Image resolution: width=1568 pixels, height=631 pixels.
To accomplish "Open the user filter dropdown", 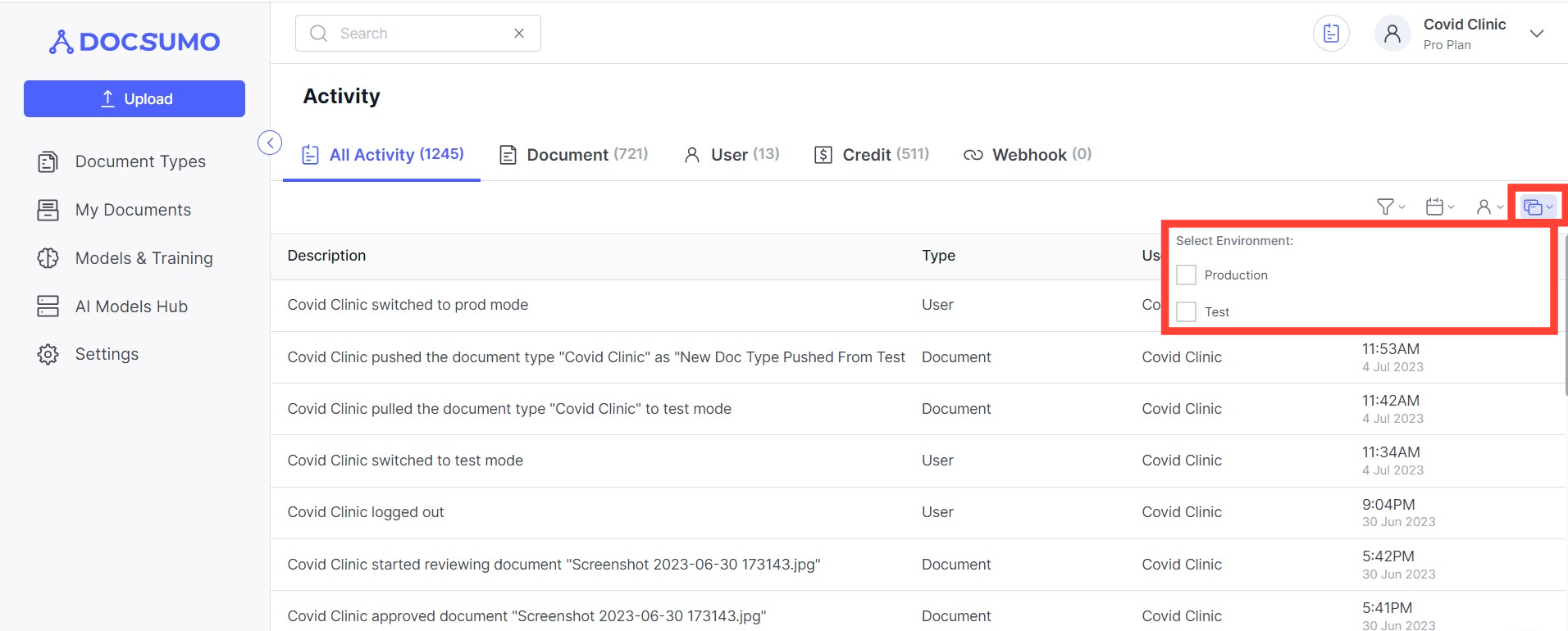I will (1489, 207).
